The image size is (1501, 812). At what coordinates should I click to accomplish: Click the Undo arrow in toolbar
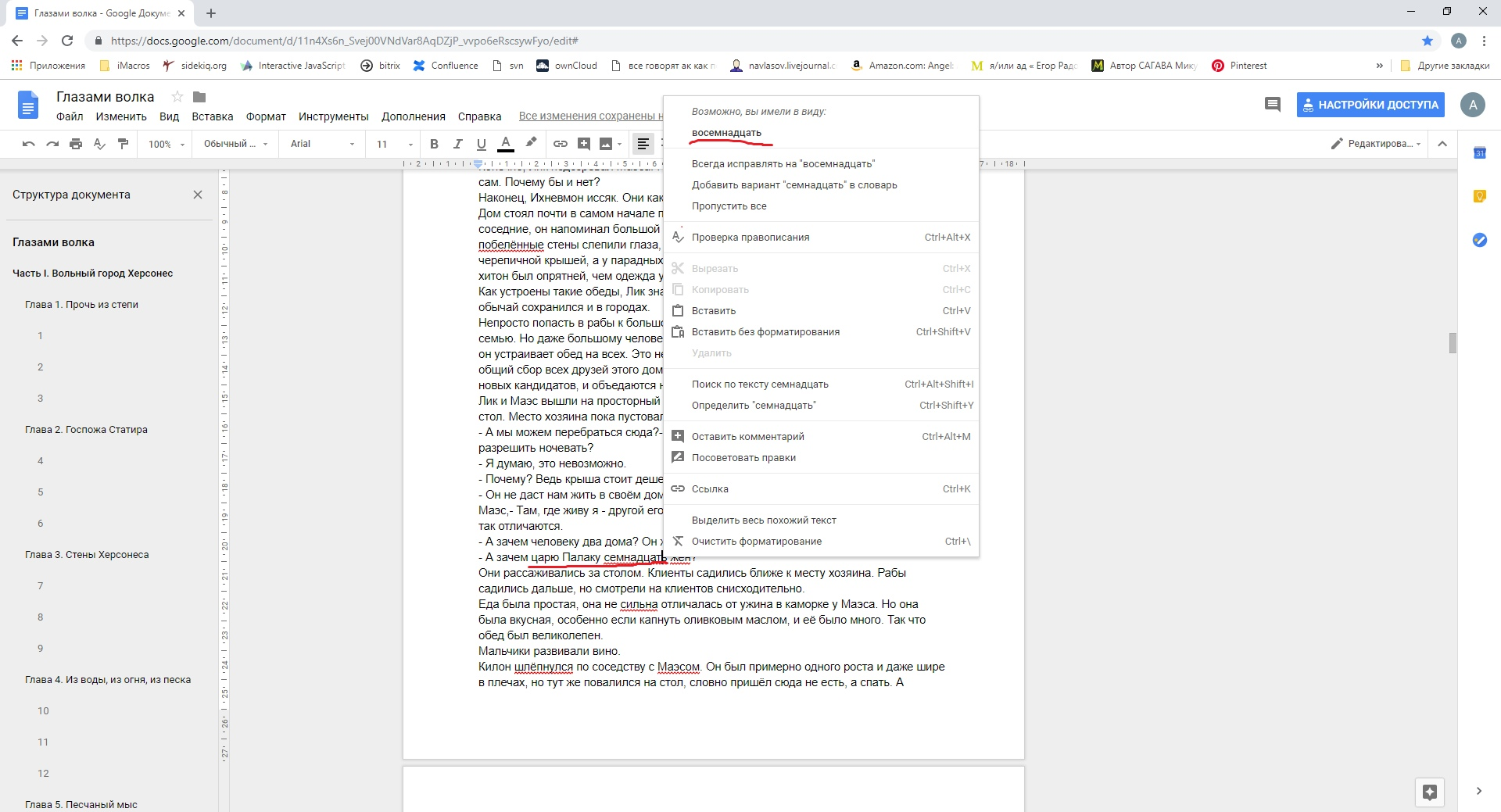pos(29,144)
